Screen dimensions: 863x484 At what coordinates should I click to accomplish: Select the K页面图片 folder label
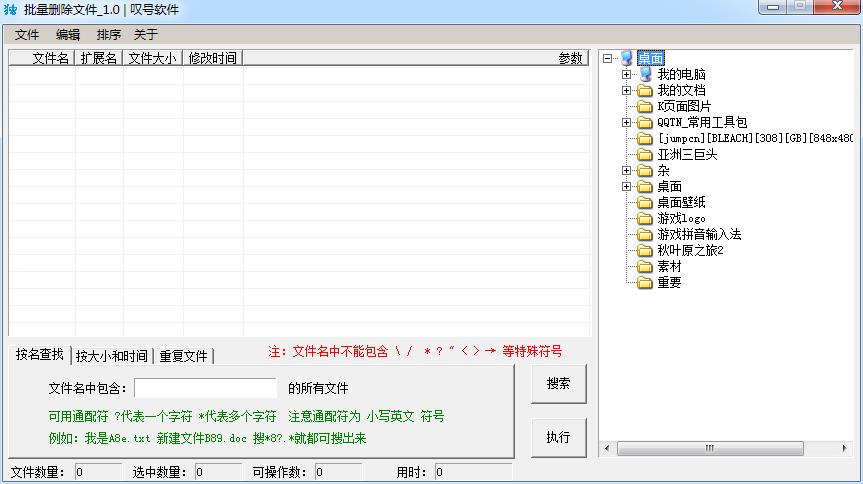[x=684, y=106]
